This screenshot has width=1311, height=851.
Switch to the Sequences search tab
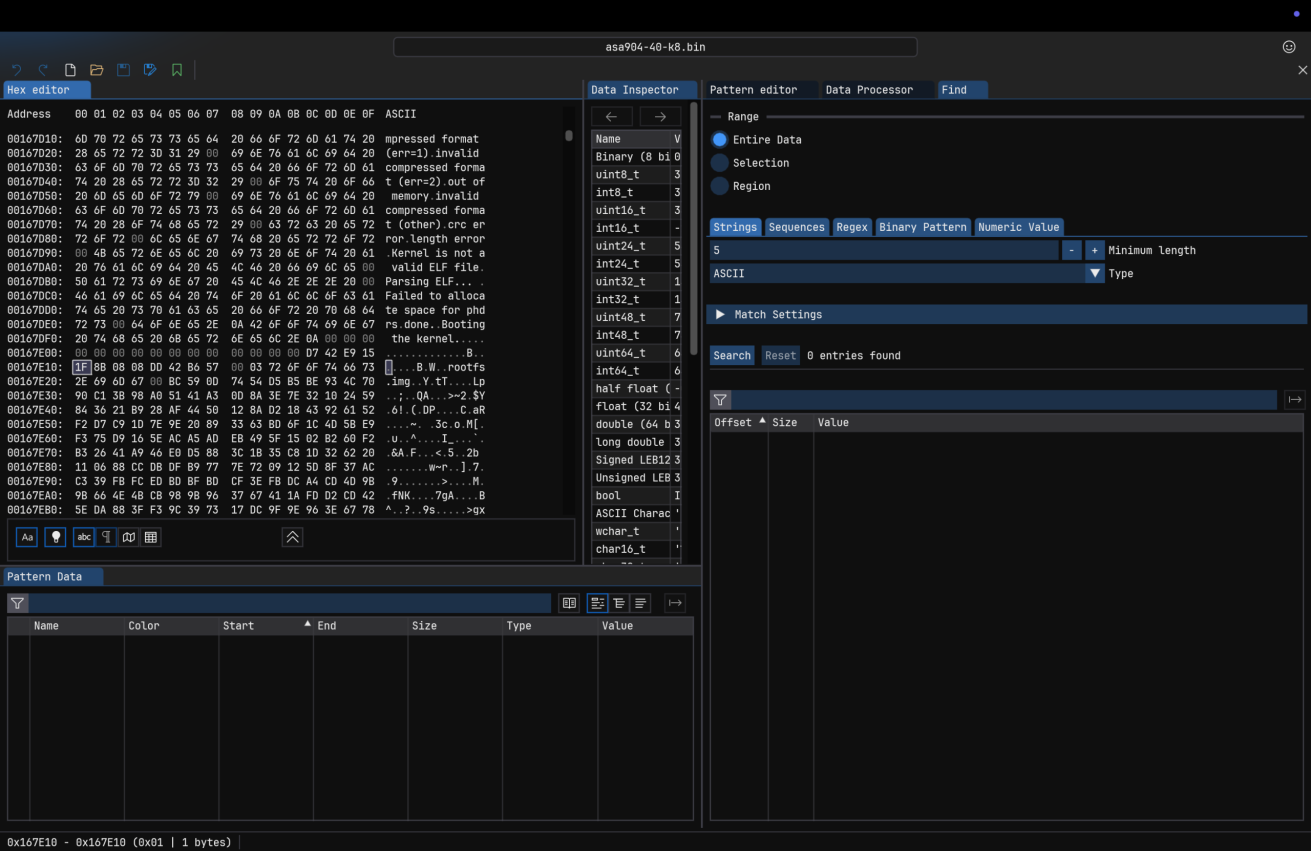796,227
